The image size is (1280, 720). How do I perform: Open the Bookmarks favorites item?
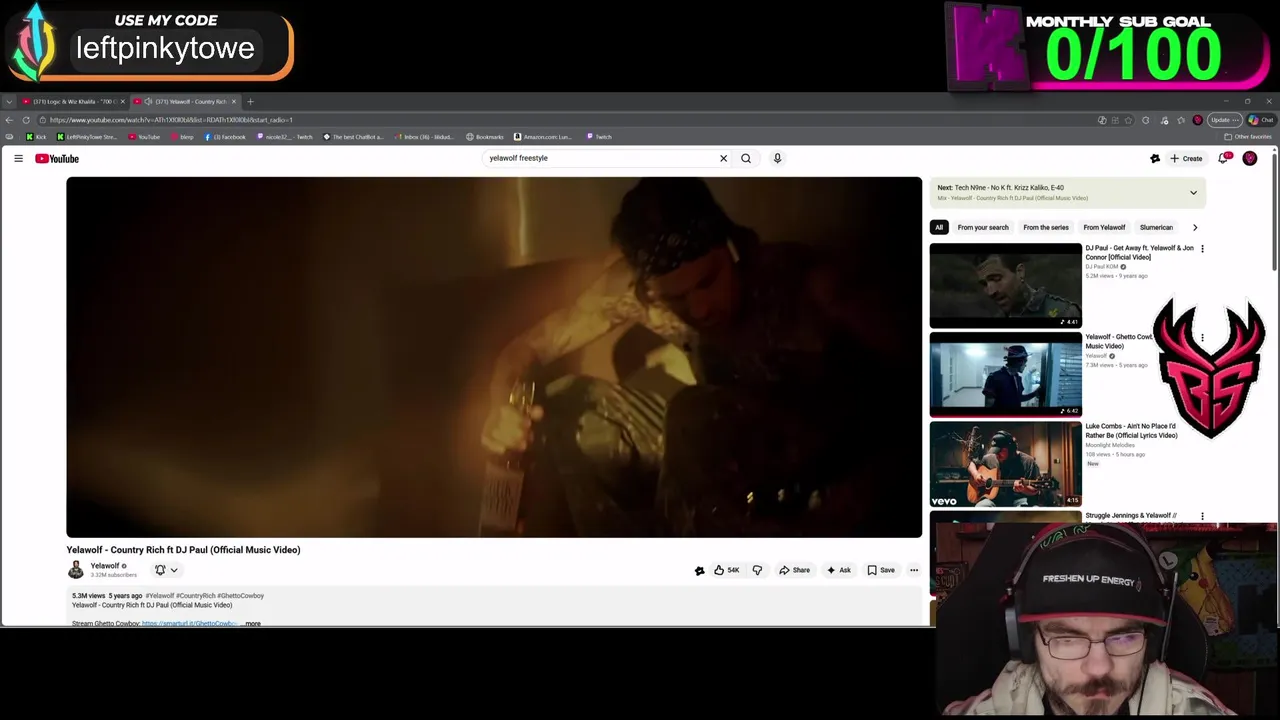point(485,137)
